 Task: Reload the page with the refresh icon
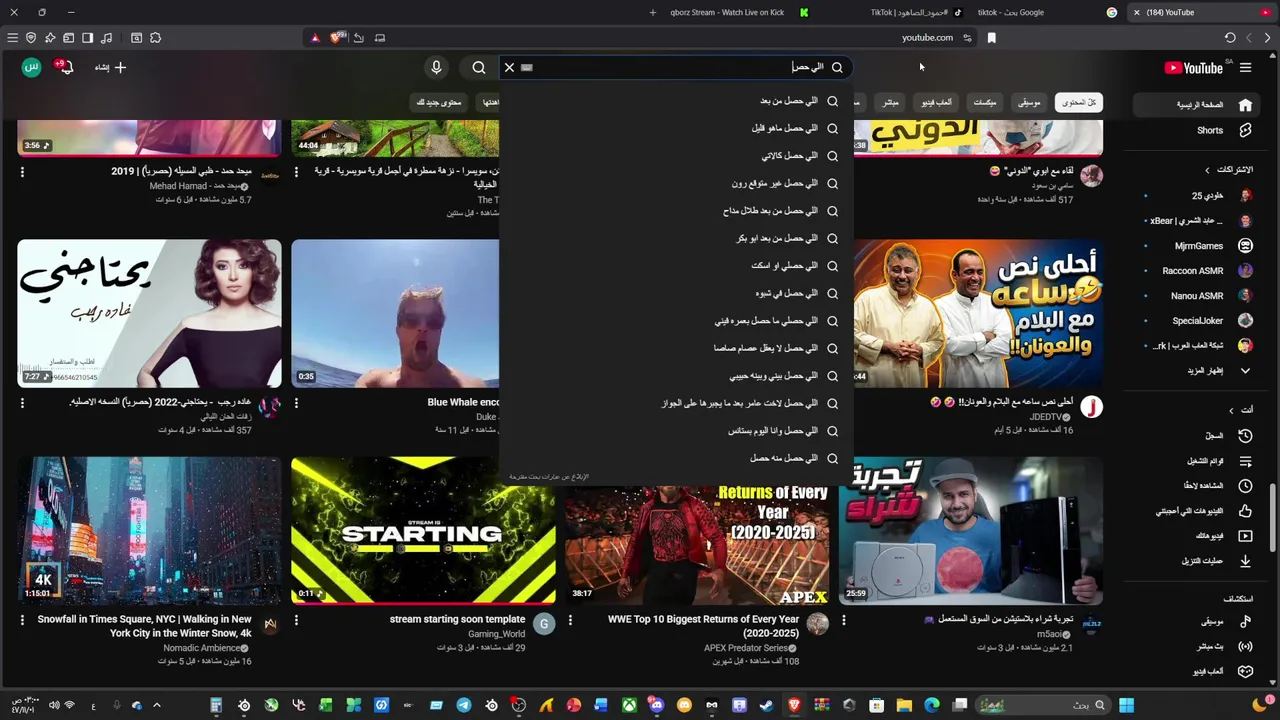coord(1230,38)
